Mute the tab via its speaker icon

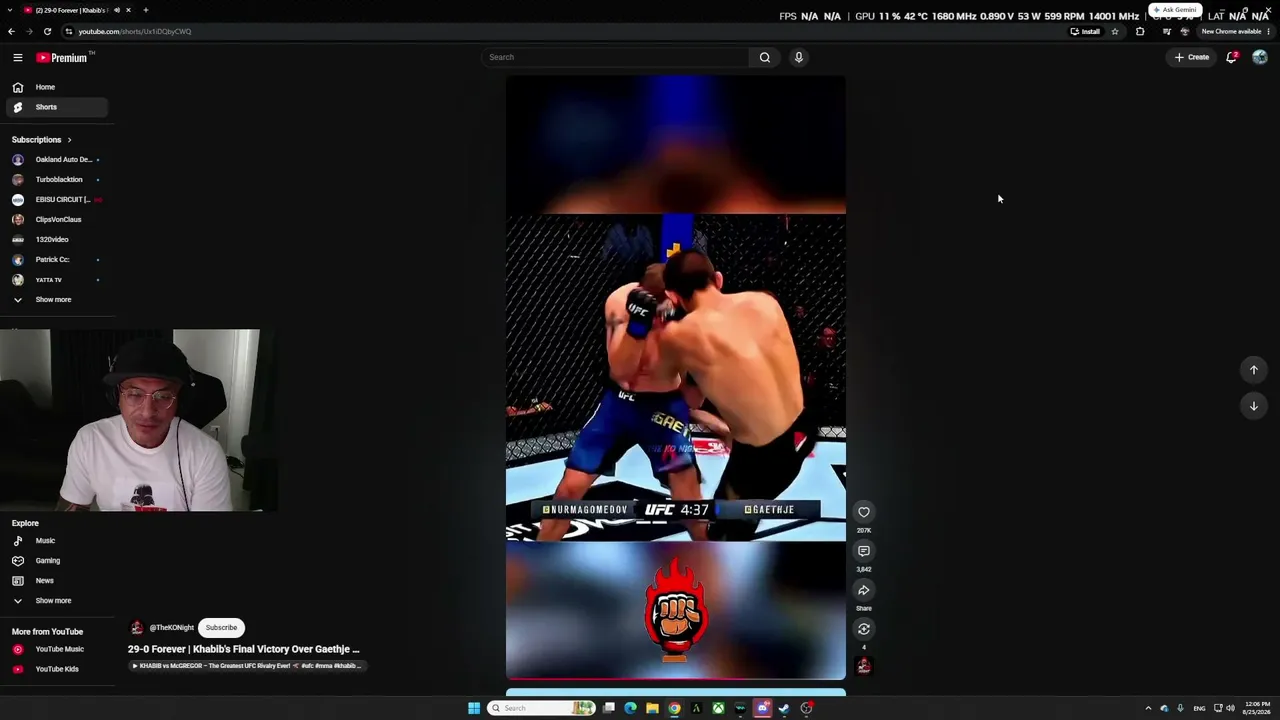(x=116, y=10)
